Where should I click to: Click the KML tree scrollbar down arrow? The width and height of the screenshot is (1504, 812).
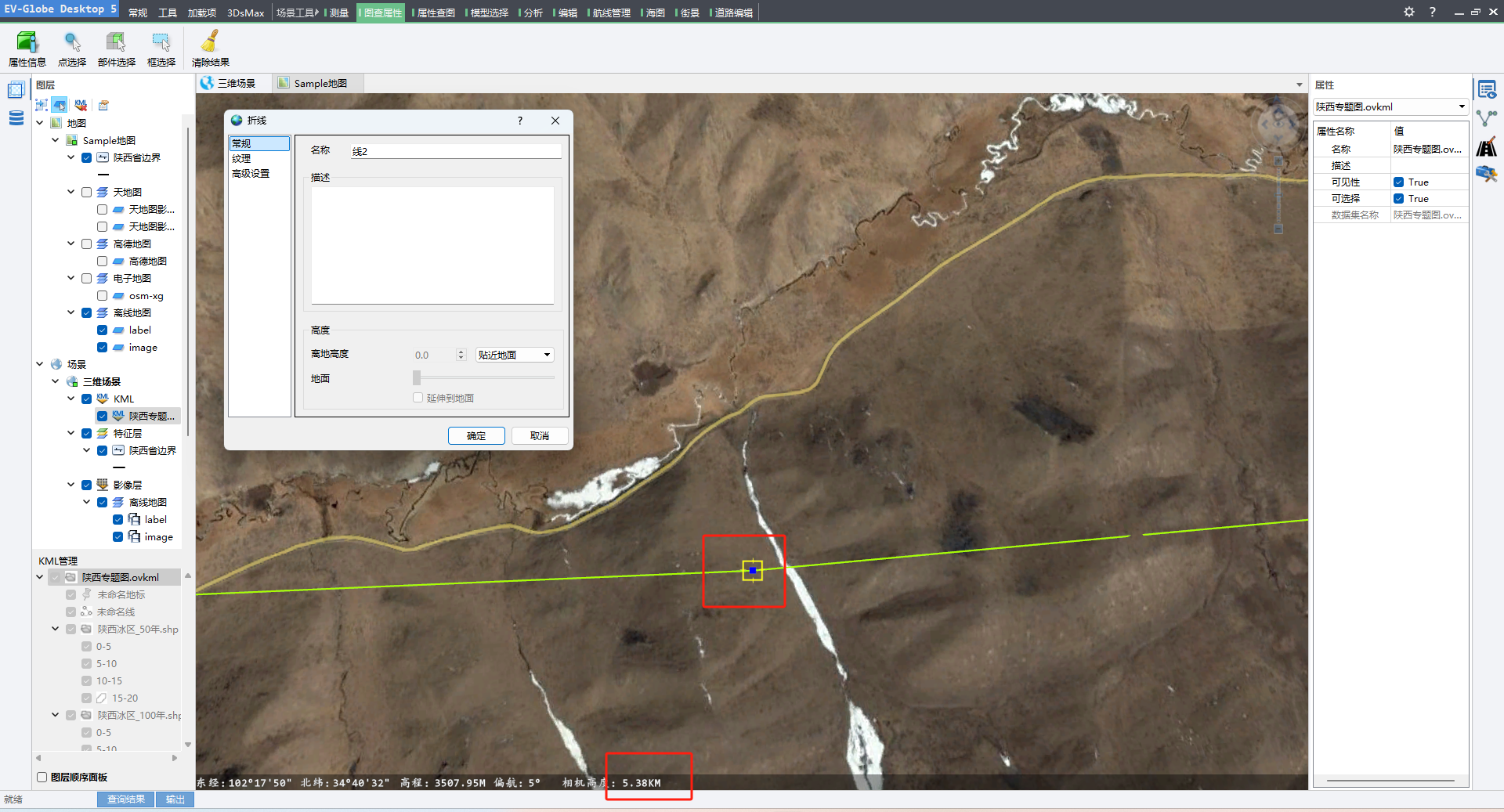pyautogui.click(x=188, y=745)
